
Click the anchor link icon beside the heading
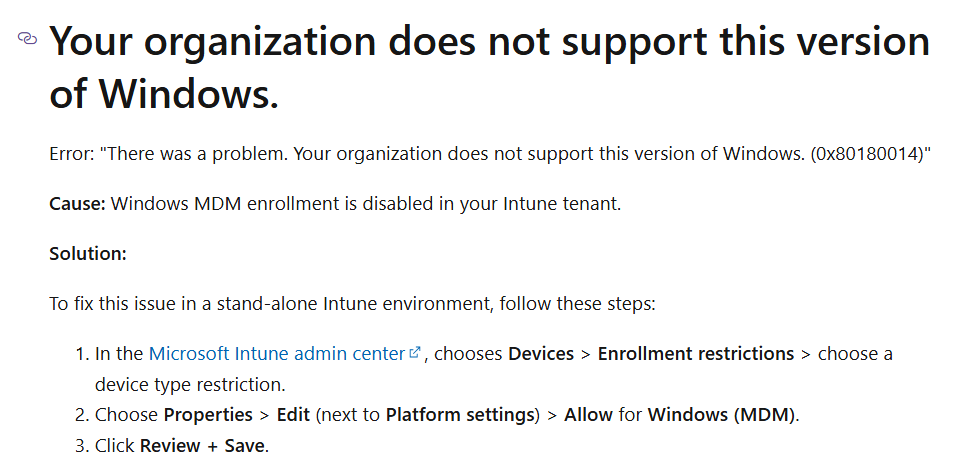pos(27,38)
